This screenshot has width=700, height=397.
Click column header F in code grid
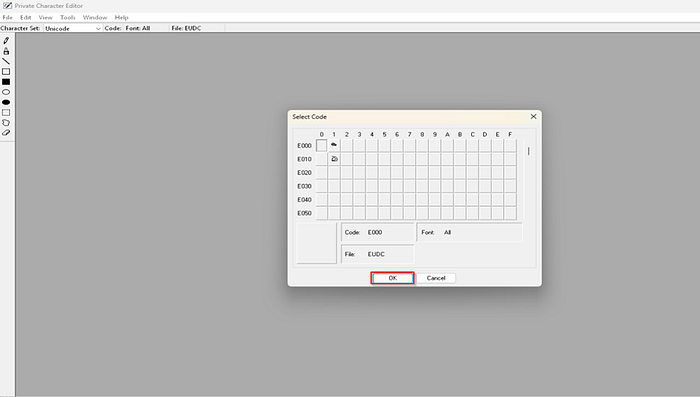tap(510, 134)
